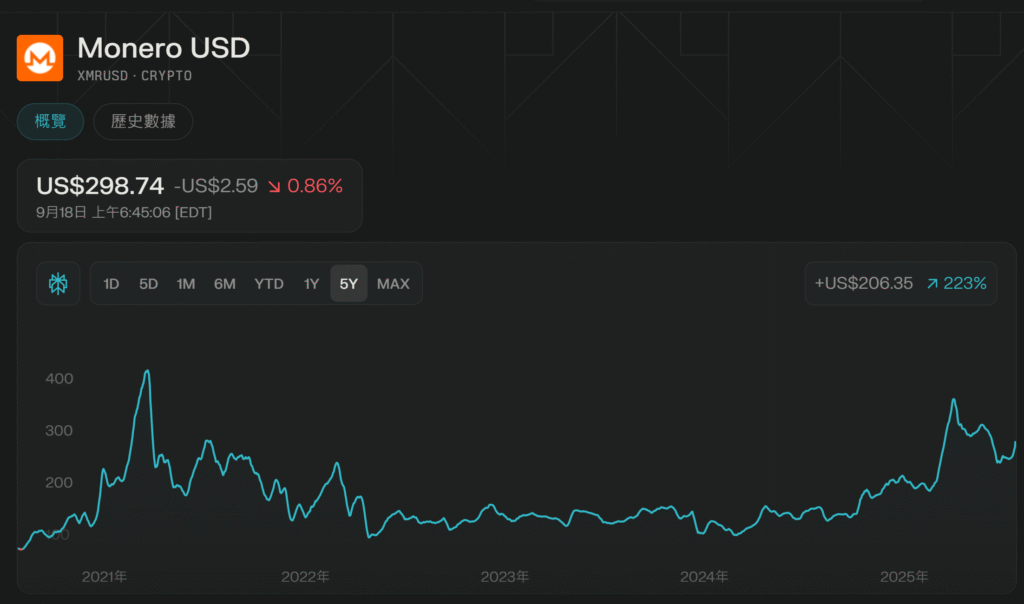Choose the 6M time range
Image resolution: width=1024 pixels, height=604 pixels.
pos(225,284)
